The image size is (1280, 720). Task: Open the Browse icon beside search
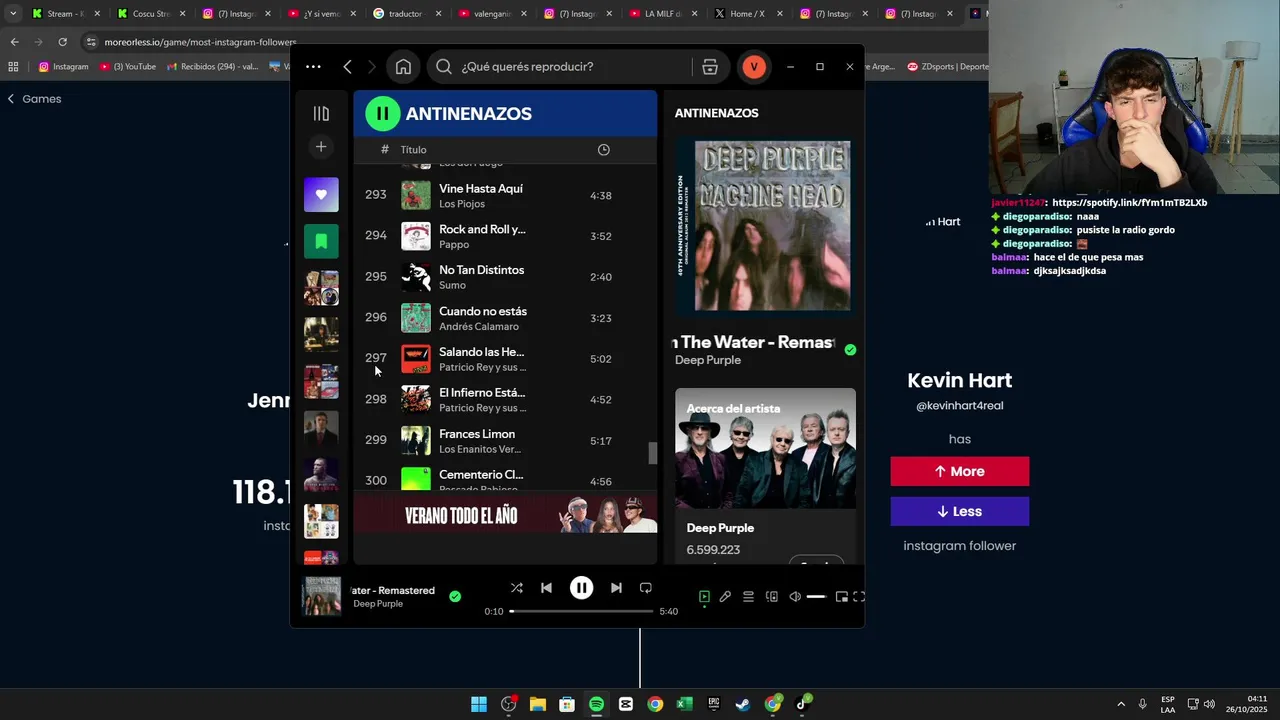[710, 67]
